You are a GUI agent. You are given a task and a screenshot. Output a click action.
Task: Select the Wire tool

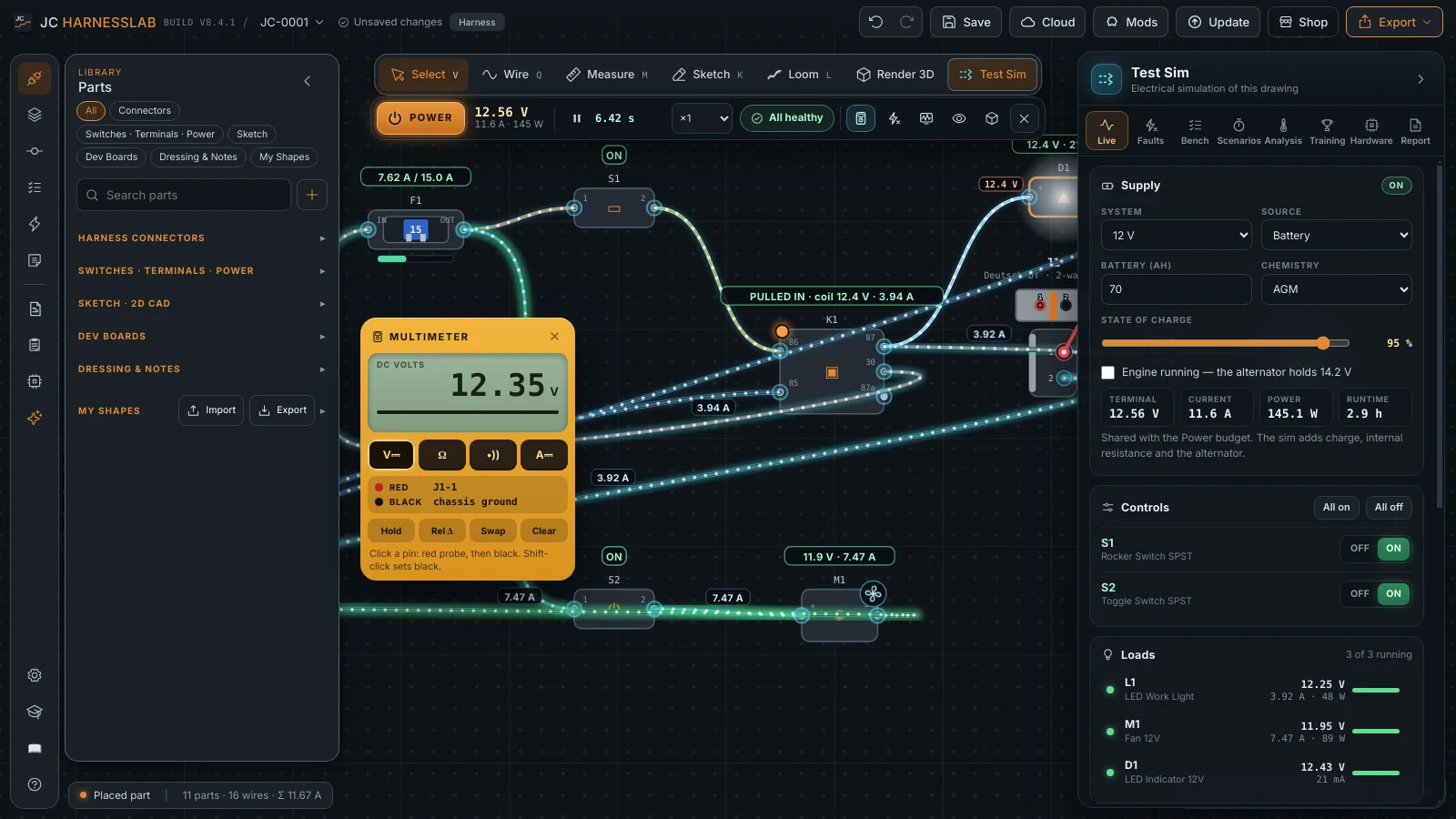click(511, 75)
